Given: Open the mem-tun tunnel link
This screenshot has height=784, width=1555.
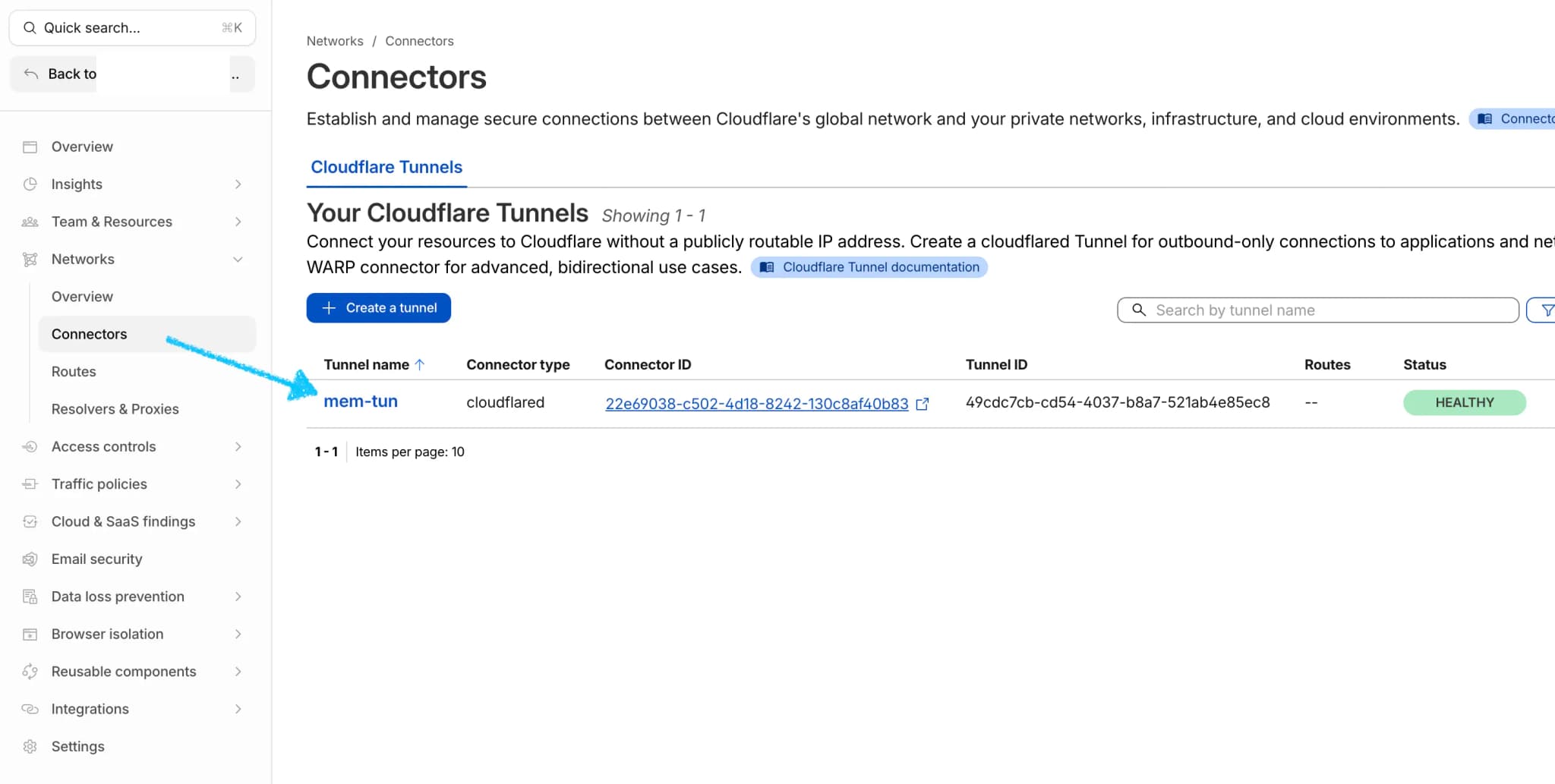Looking at the screenshot, I should (361, 401).
